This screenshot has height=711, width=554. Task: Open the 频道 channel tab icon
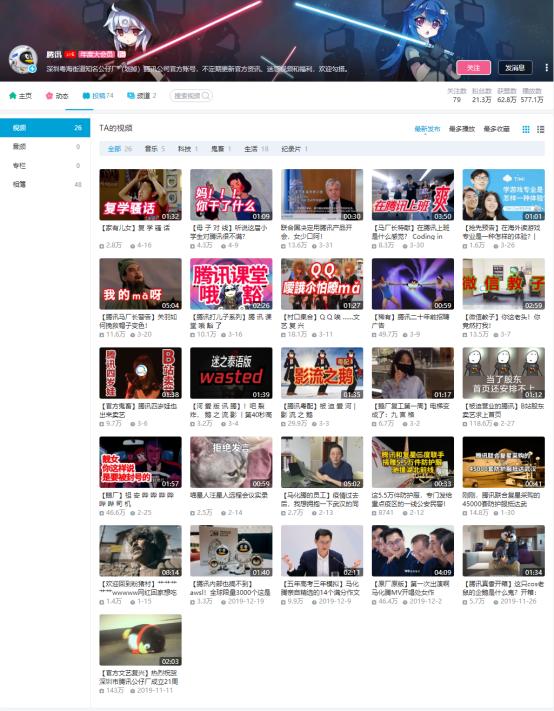(131, 96)
